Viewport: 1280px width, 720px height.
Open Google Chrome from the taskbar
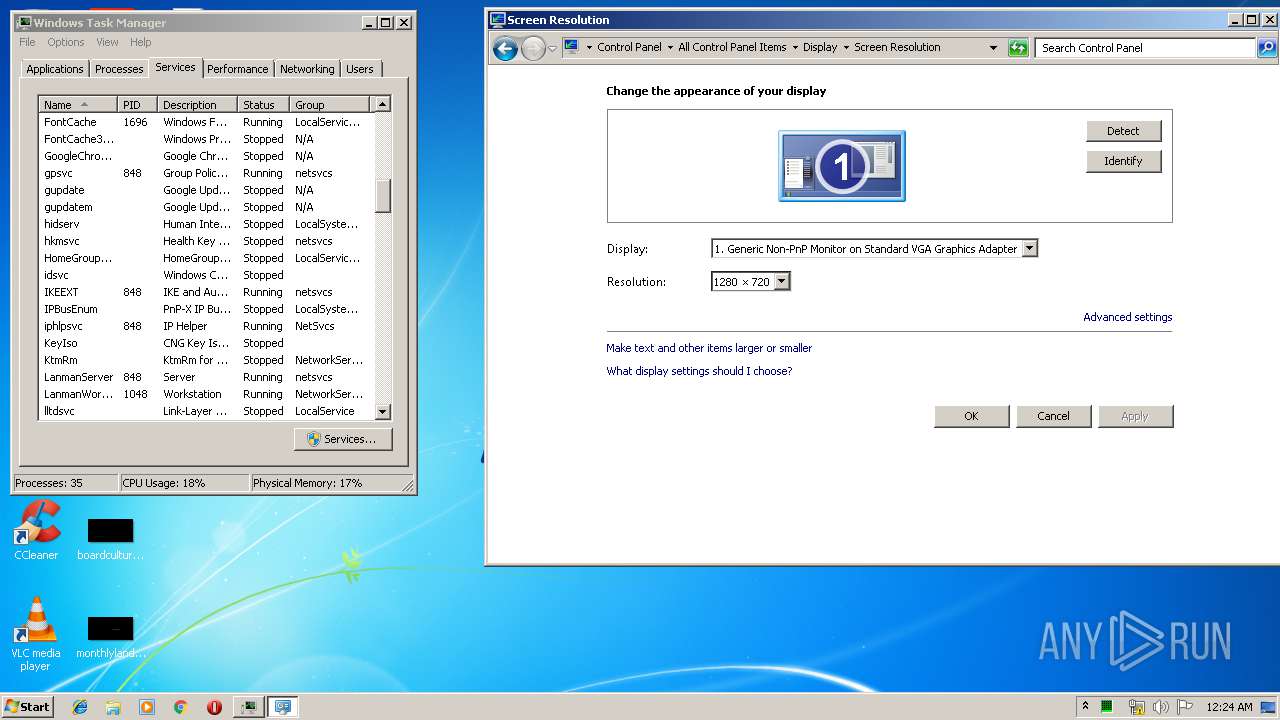[181, 707]
